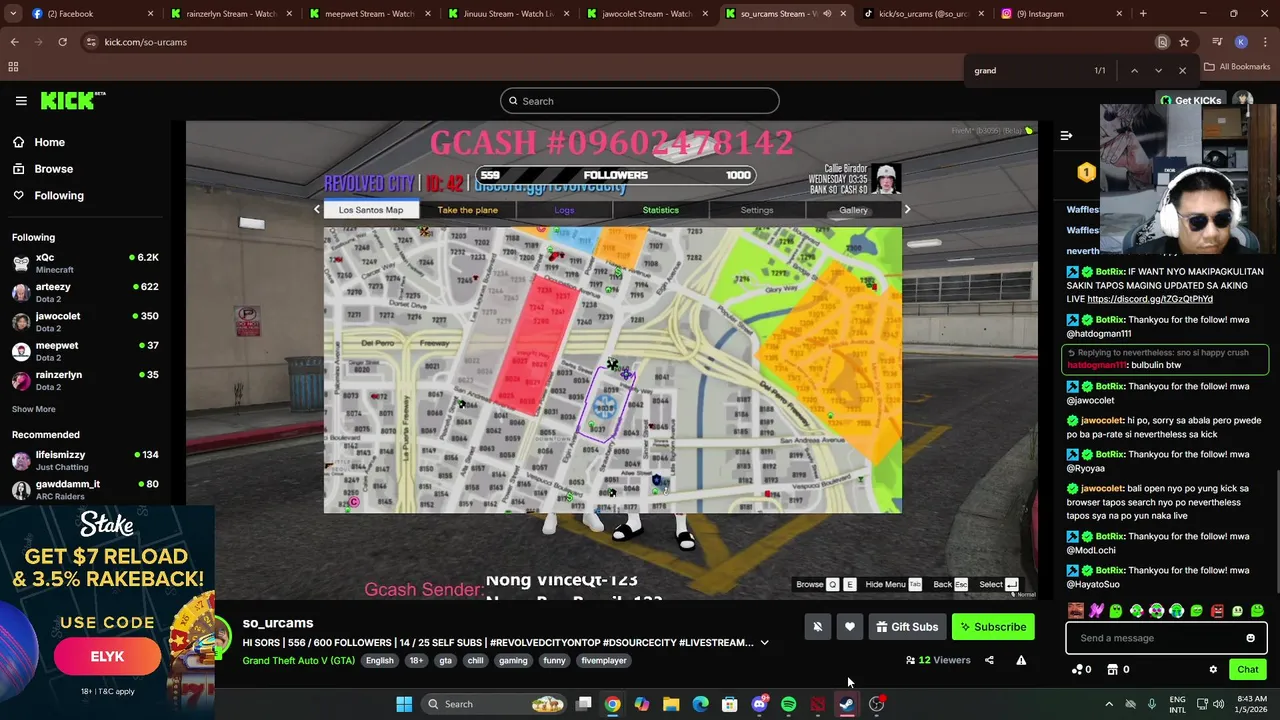Switch to the meepwet Stream tab
1280x720 pixels.
click(x=369, y=14)
